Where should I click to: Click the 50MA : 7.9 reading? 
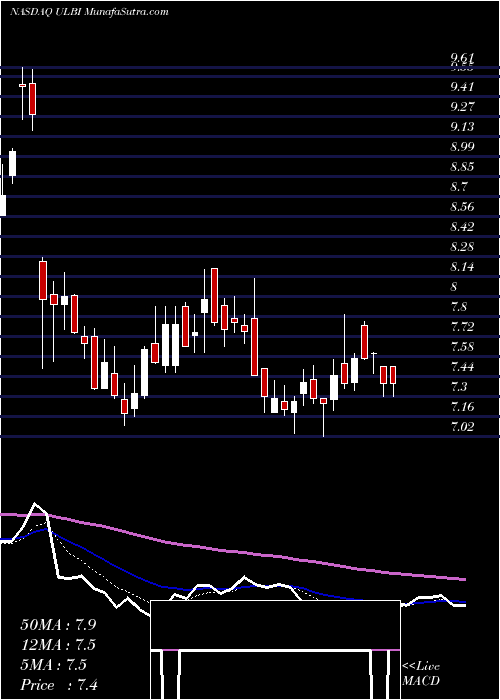pos(58,625)
